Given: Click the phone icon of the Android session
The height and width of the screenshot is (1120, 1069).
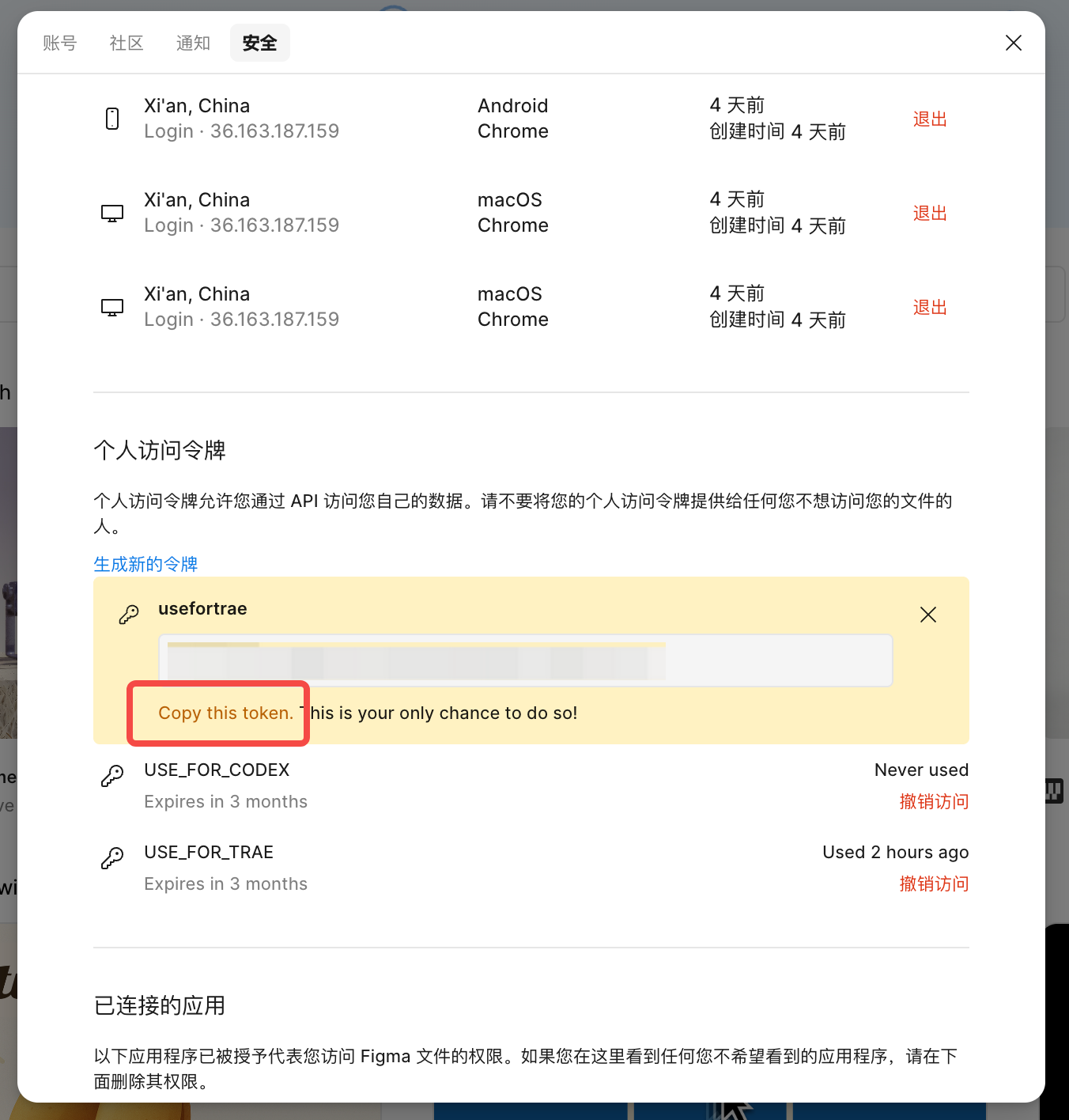Looking at the screenshot, I should [x=112, y=119].
